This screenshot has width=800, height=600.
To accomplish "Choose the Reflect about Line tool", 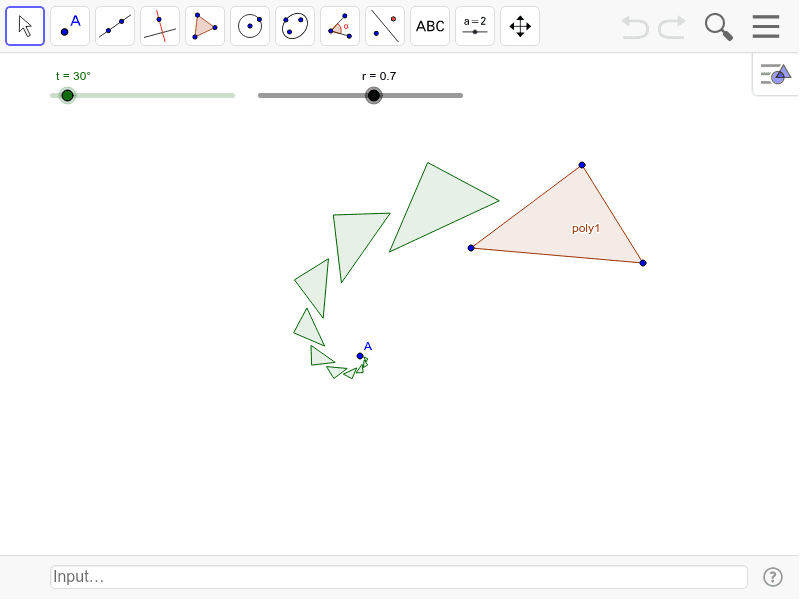I will point(384,26).
